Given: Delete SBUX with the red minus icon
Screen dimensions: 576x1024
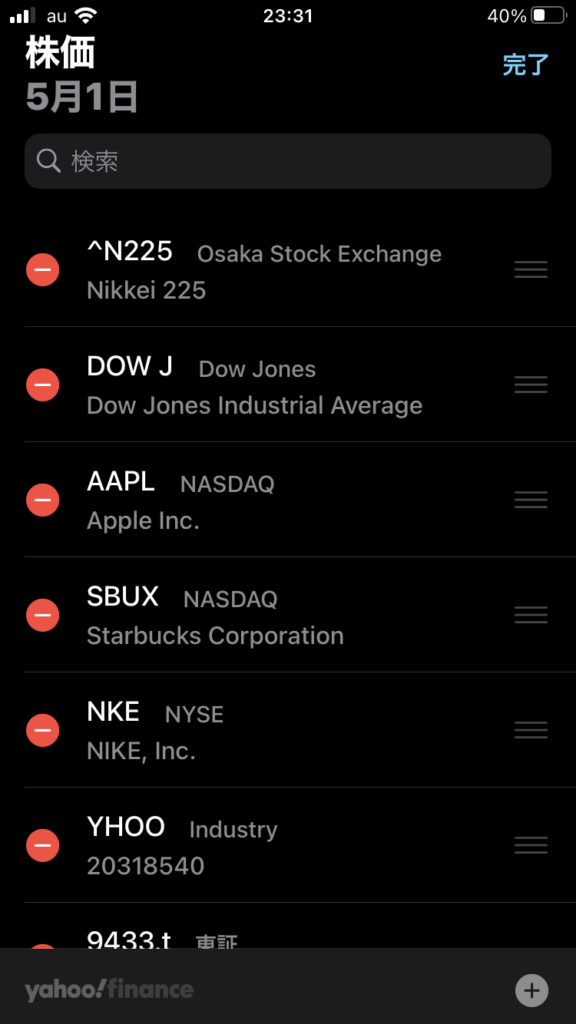Looking at the screenshot, I should 42,615.
